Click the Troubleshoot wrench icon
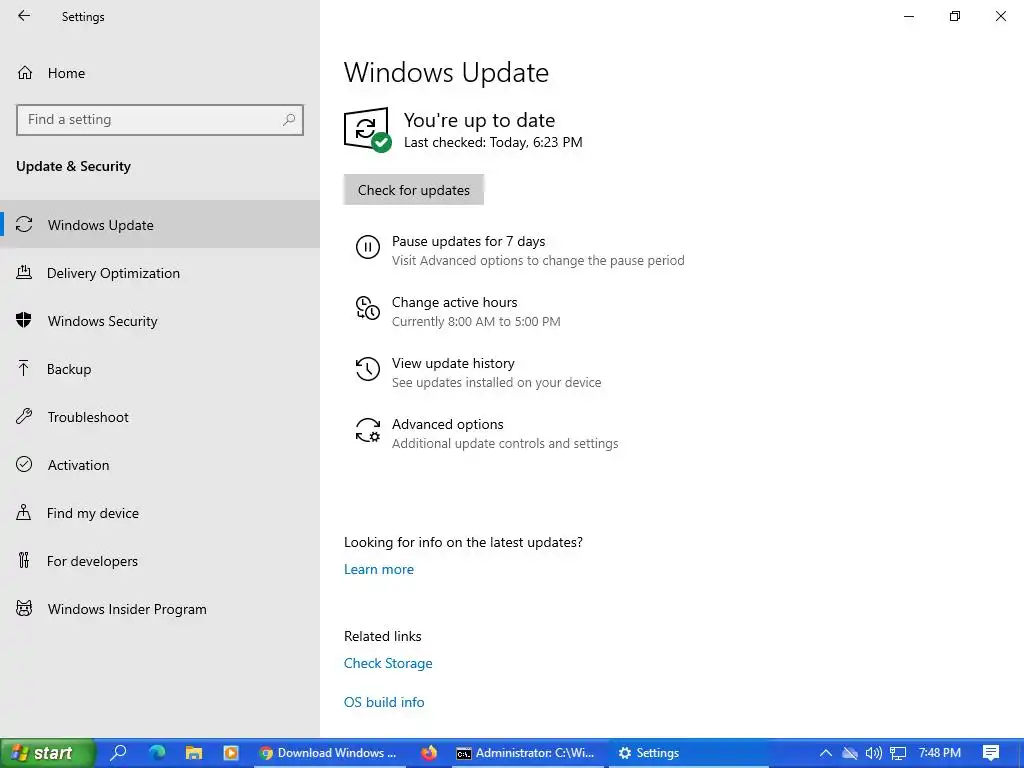 (24, 416)
